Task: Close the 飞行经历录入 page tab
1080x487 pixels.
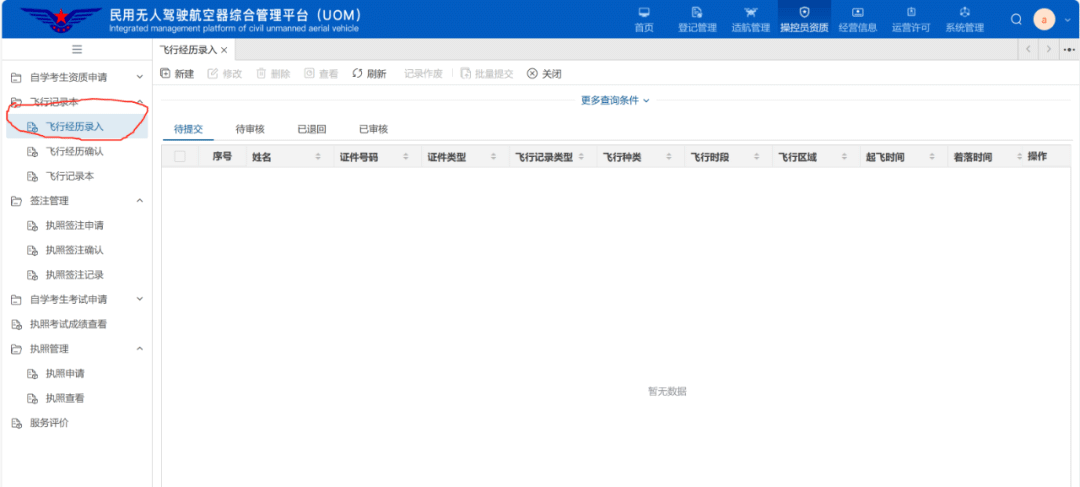Action: [x=224, y=50]
